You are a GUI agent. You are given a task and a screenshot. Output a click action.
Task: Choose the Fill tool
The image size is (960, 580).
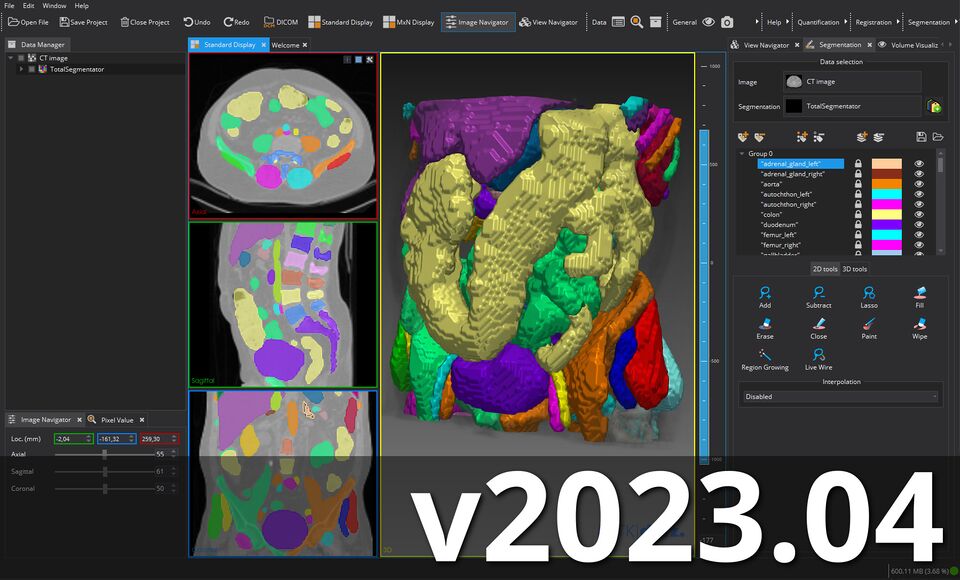[919, 296]
